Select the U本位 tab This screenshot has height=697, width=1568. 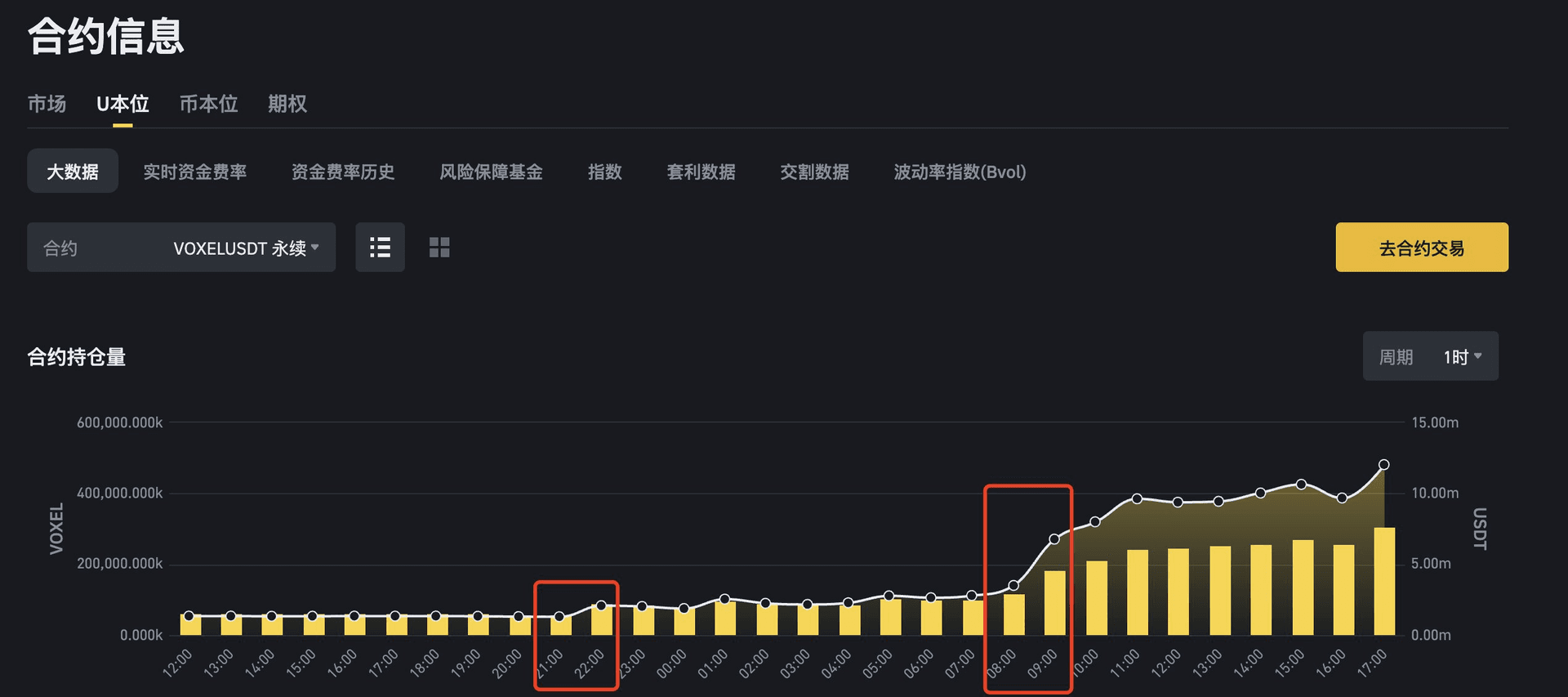coord(122,104)
